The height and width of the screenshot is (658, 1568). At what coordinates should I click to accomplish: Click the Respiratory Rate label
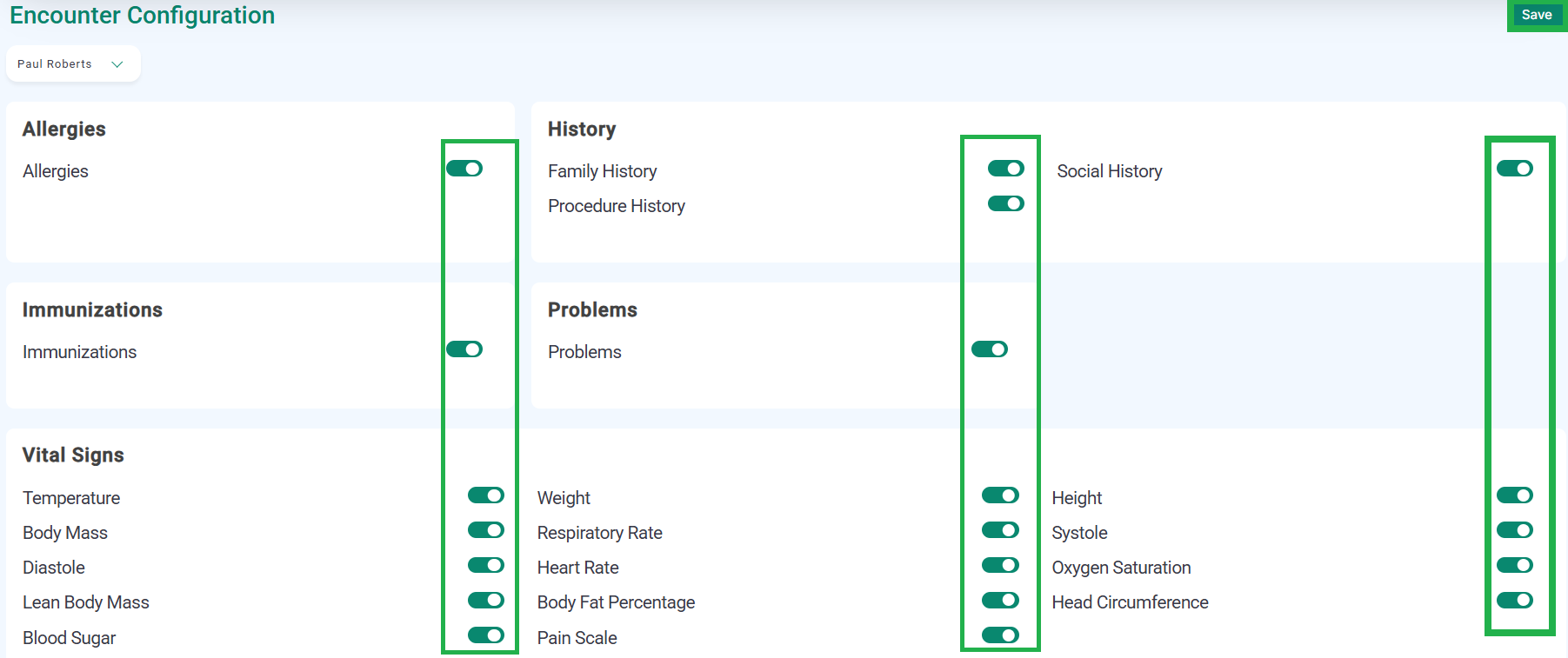coord(600,533)
